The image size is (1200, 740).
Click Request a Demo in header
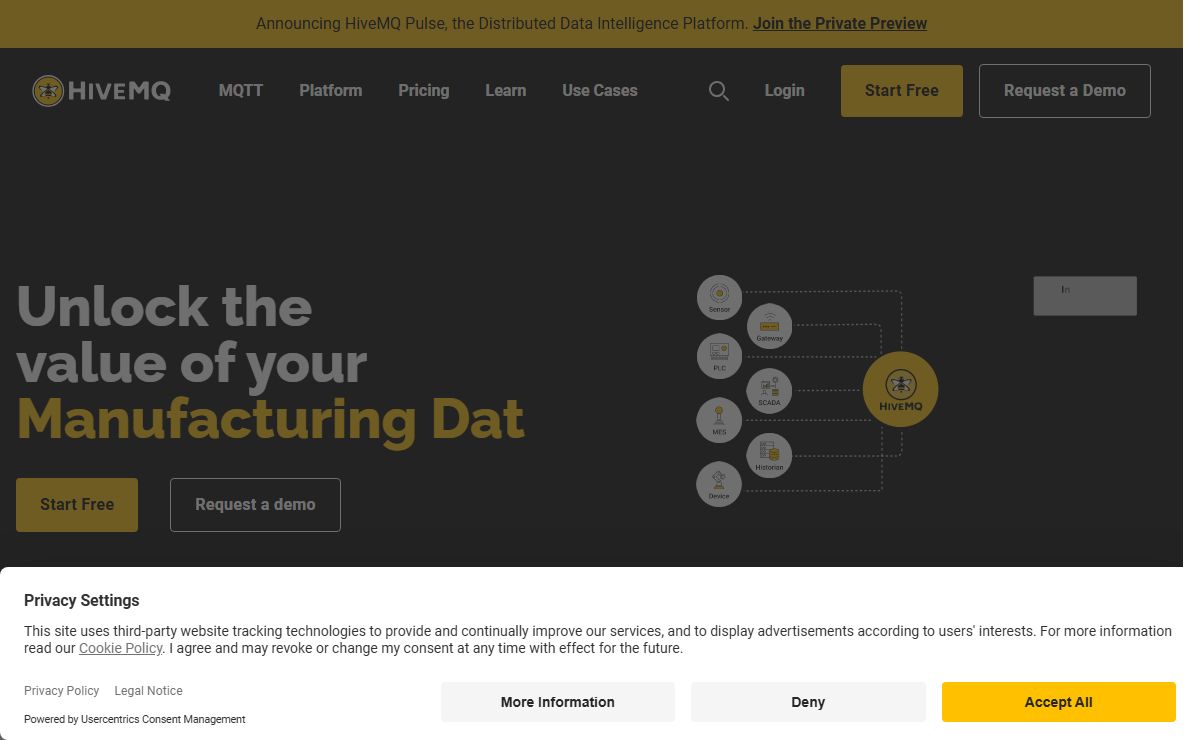coord(1065,91)
